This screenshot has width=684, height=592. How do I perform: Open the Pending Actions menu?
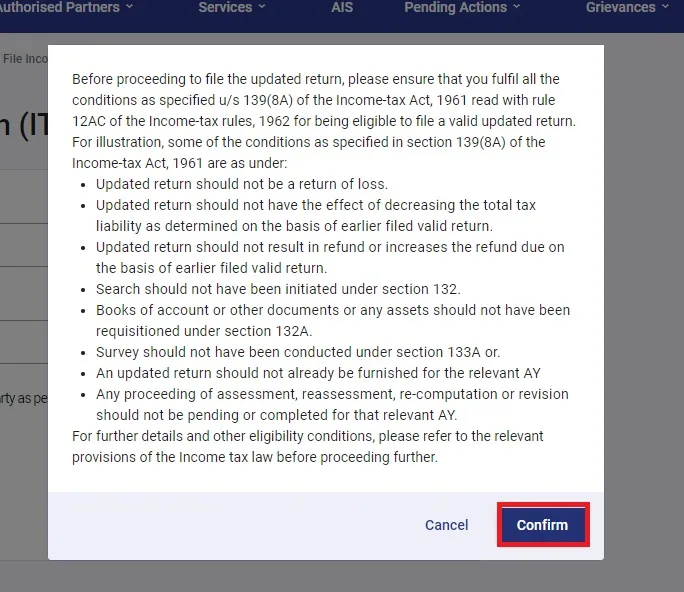tap(462, 7)
